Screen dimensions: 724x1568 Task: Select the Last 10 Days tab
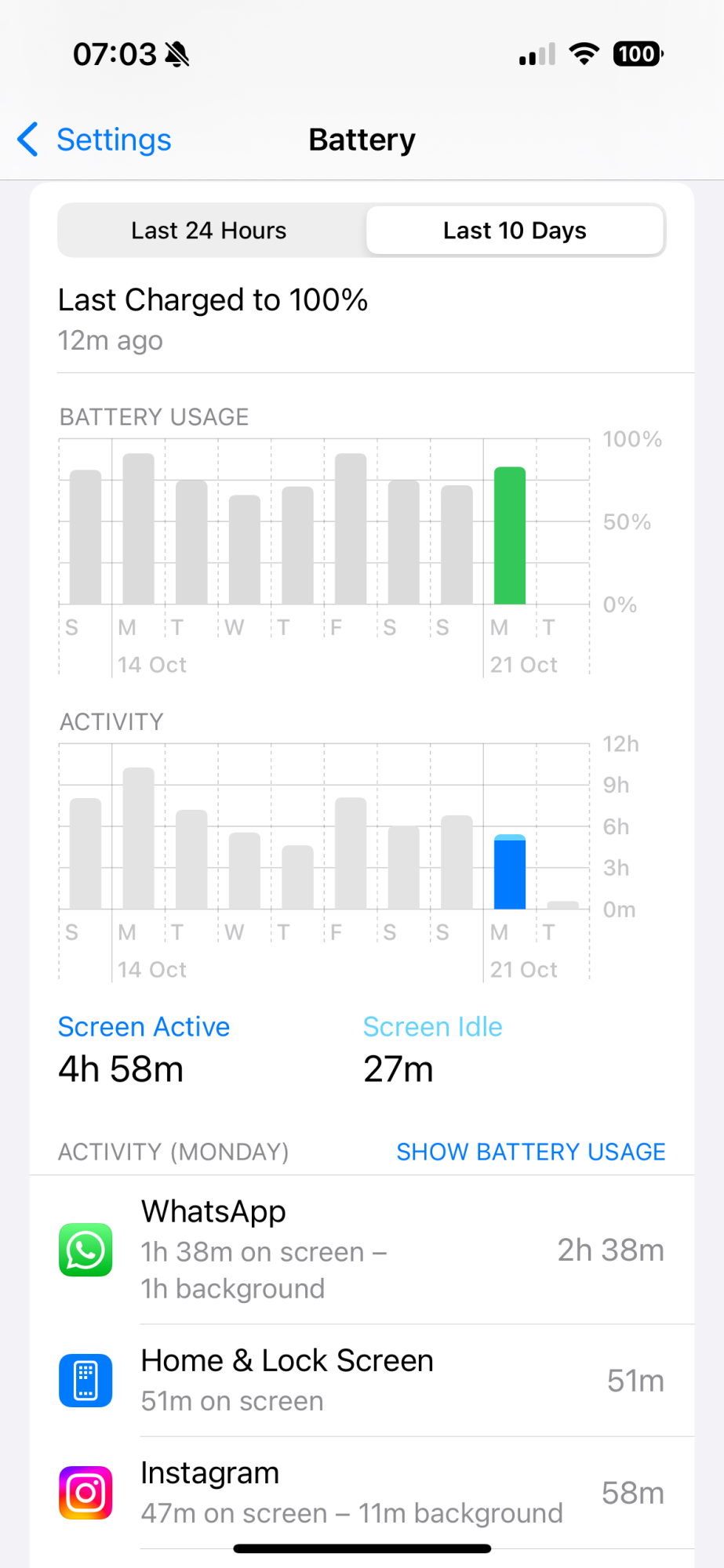click(515, 230)
